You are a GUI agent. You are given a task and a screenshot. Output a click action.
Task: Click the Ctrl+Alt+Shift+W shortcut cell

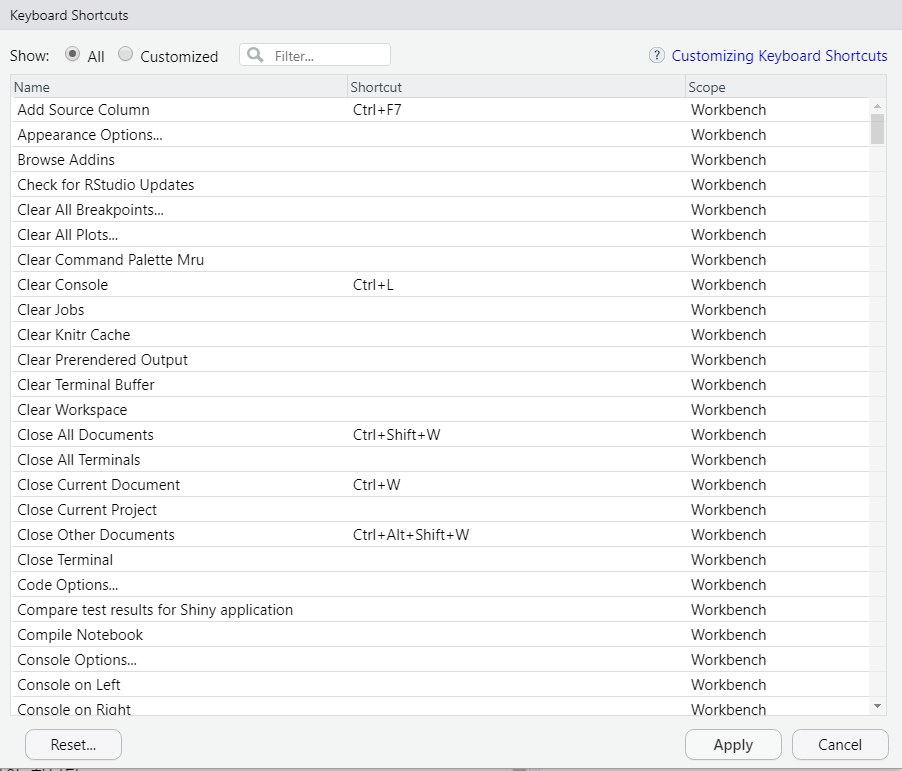[x=517, y=535]
